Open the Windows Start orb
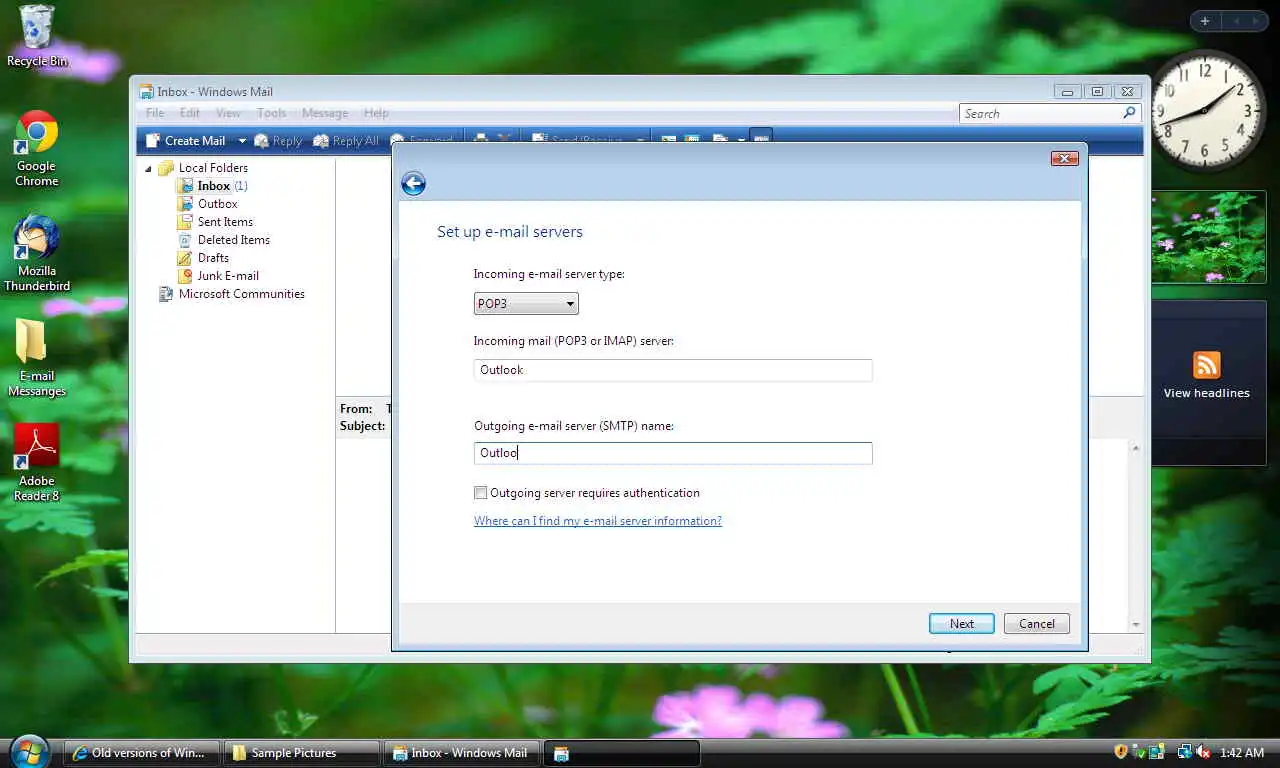The width and height of the screenshot is (1280, 768). pos(29,751)
